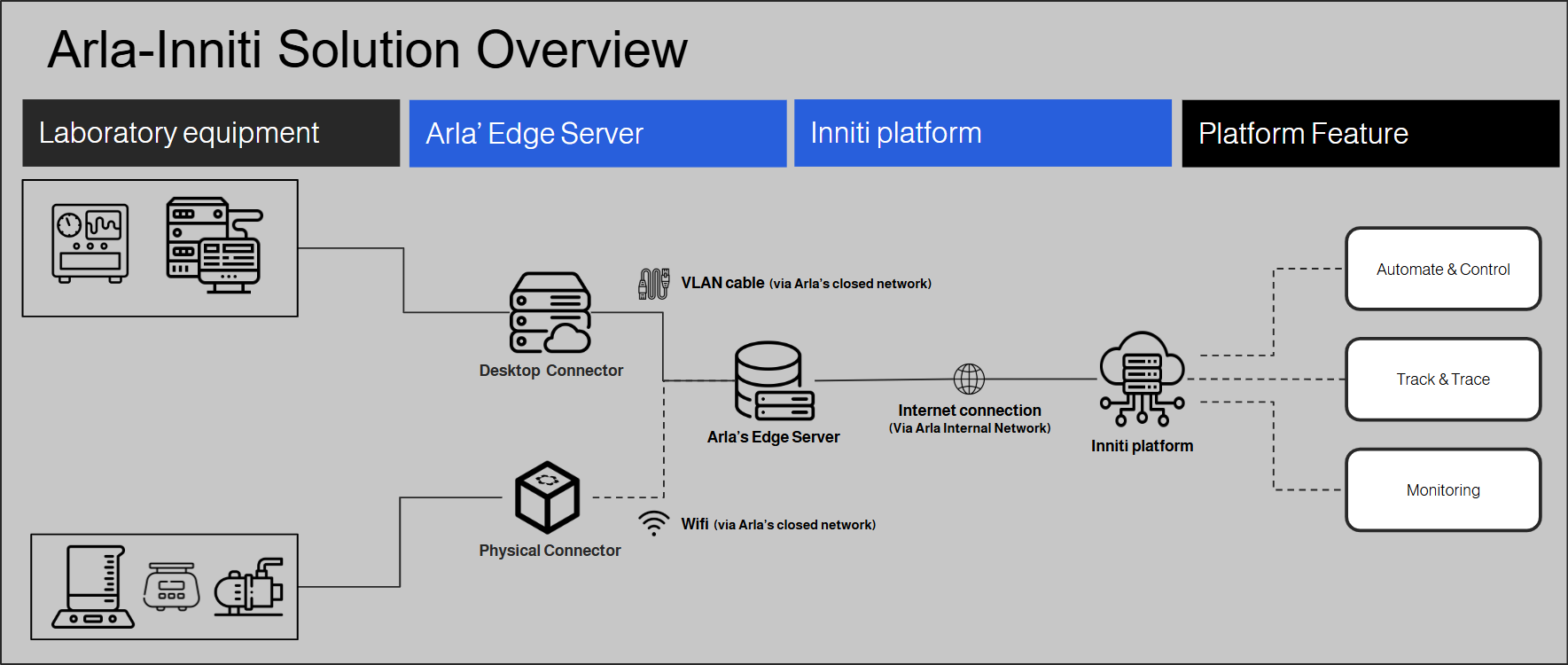Click the small weighing scale icon
This screenshot has width=1568, height=665.
pos(172,587)
